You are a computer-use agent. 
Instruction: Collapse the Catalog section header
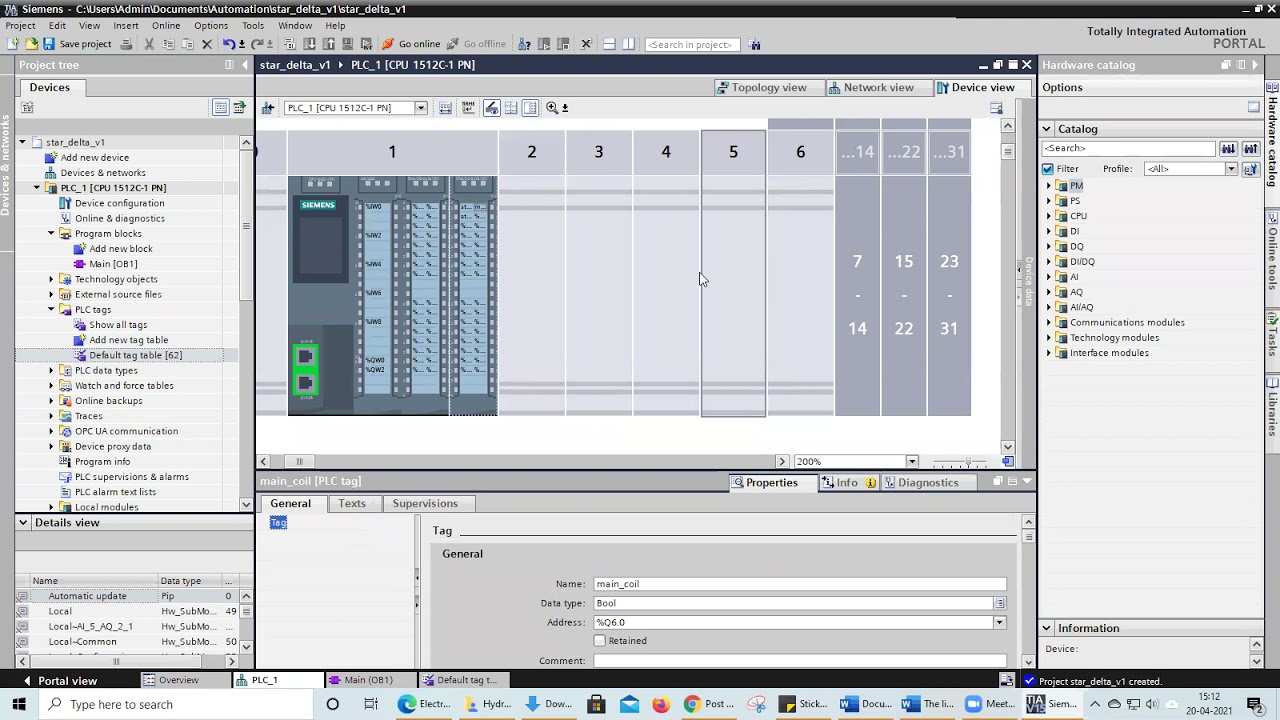1047,129
